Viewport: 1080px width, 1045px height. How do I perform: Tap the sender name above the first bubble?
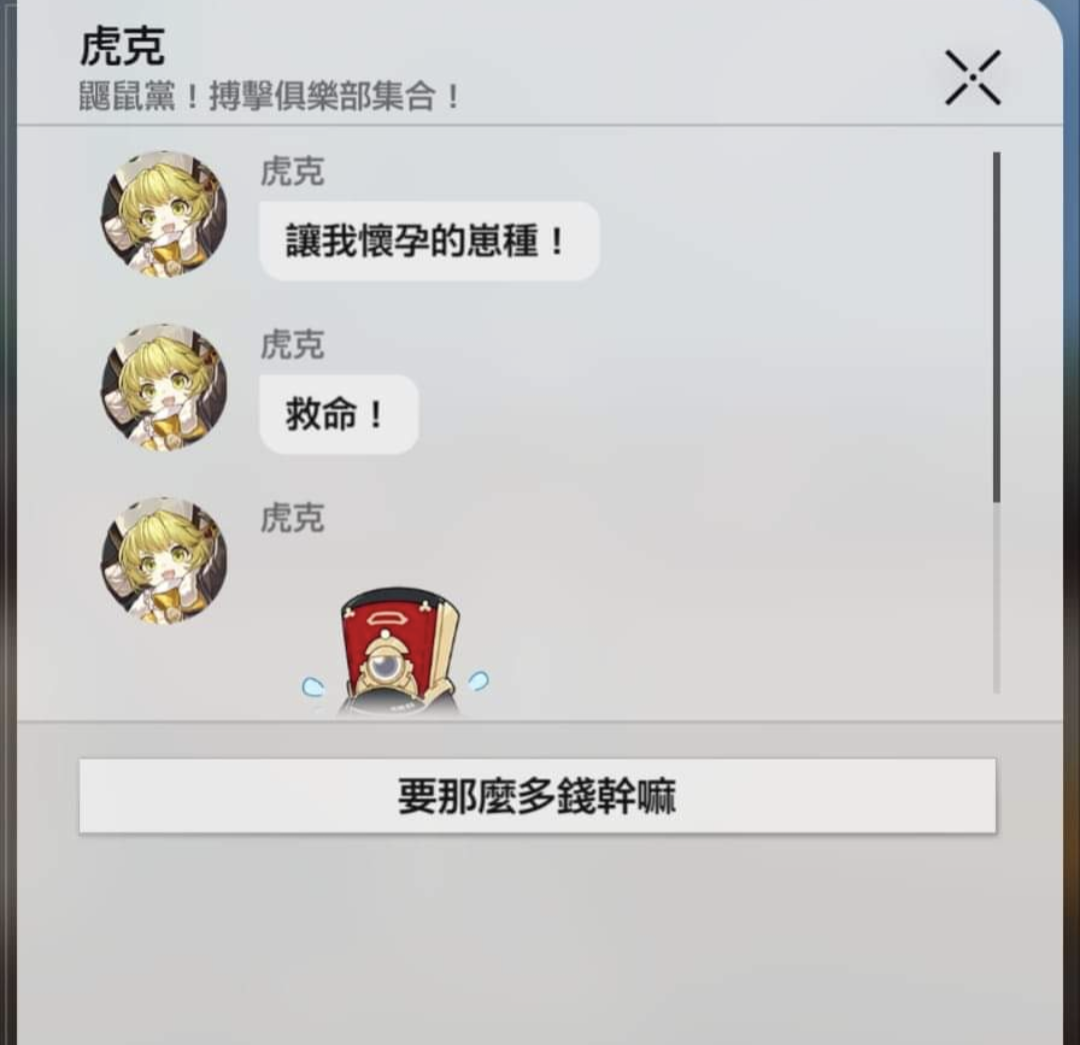click(292, 172)
